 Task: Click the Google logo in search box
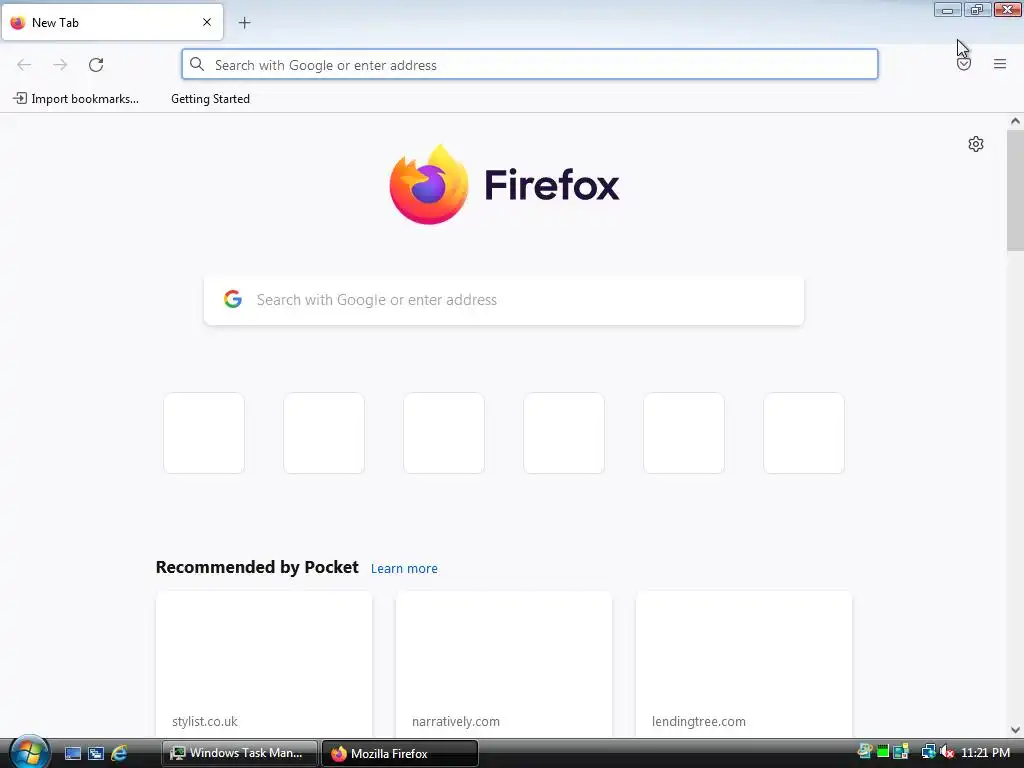point(233,299)
